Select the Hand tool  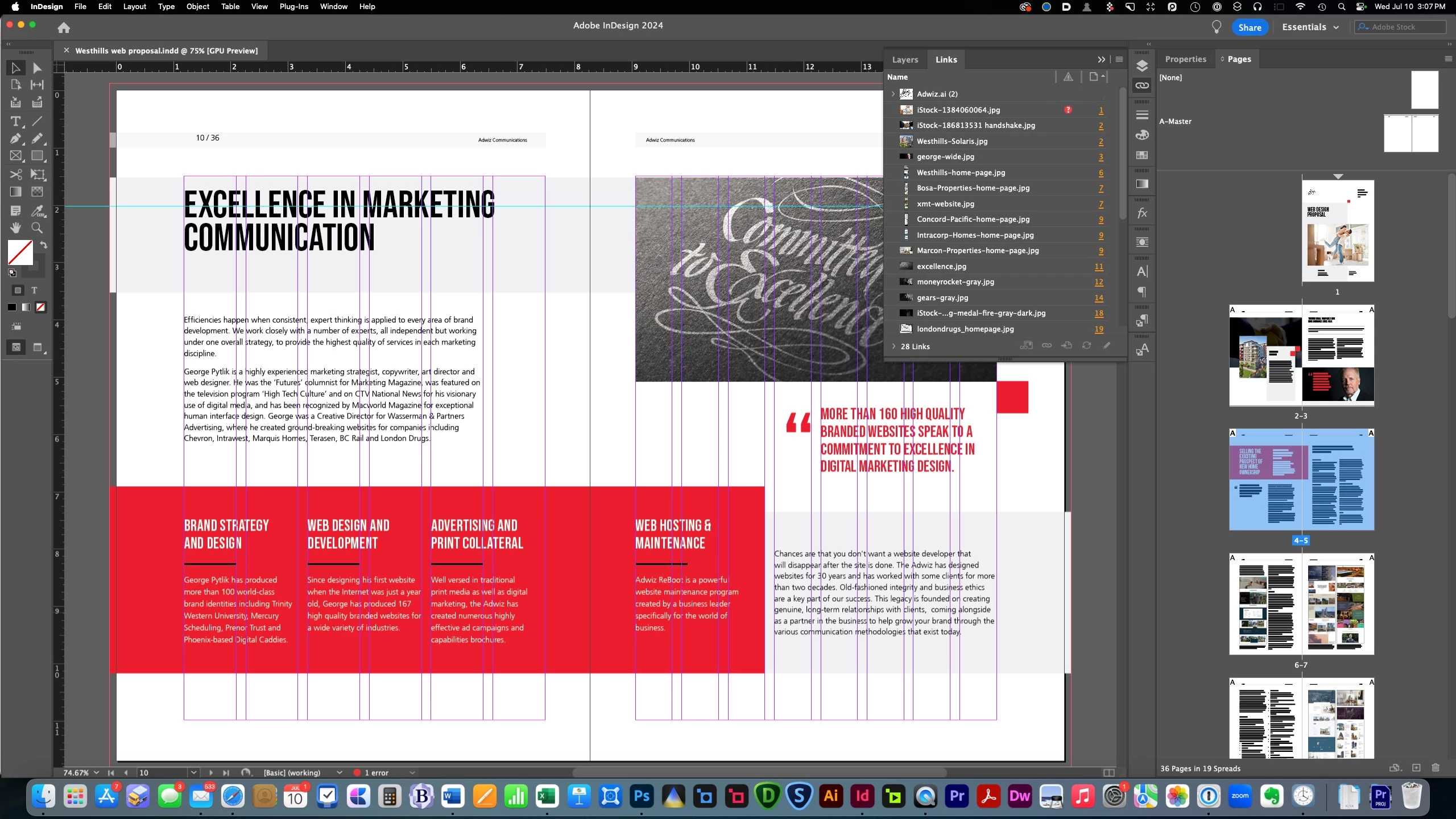click(15, 228)
